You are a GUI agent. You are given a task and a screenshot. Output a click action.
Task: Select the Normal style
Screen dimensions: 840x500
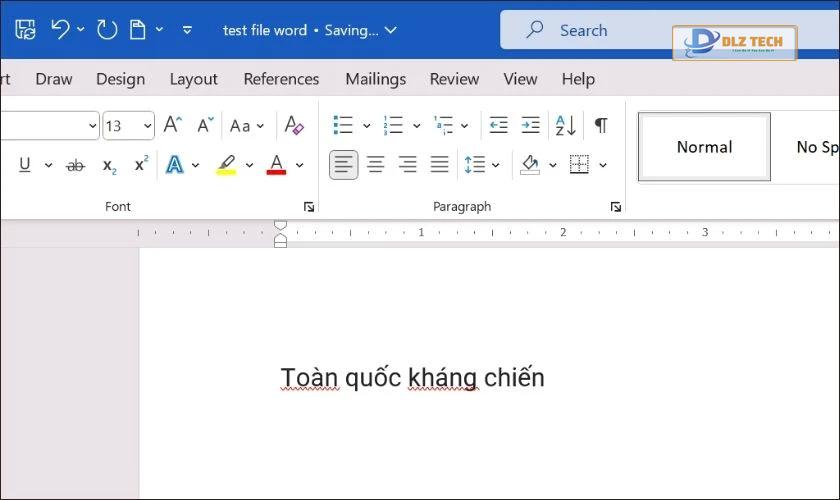pyautogui.click(x=704, y=147)
